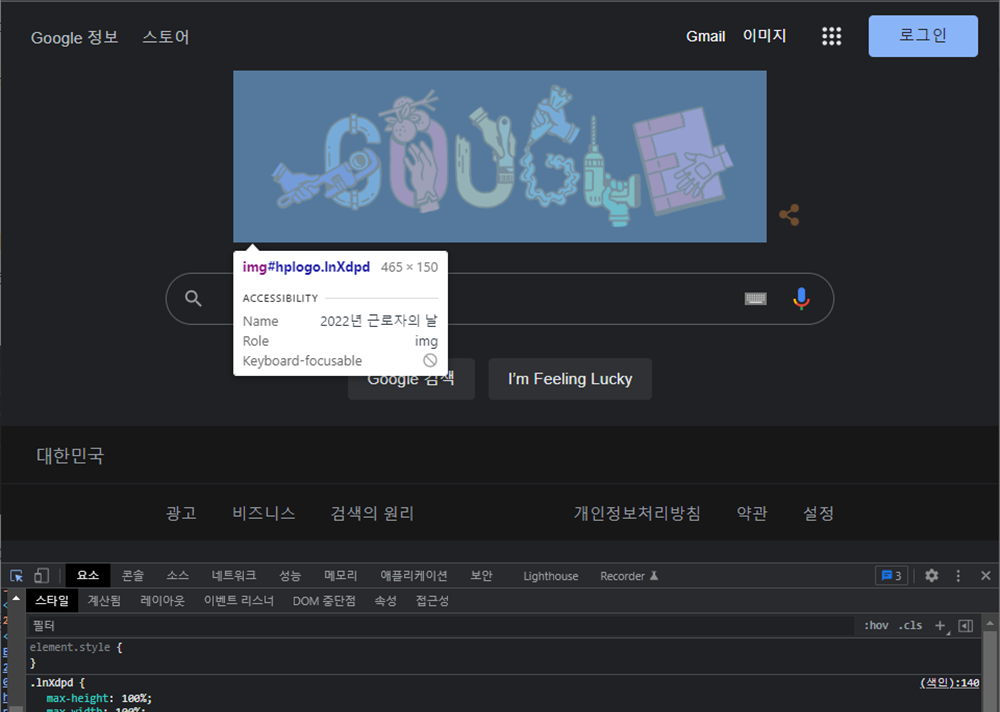Open the (색인):140 source link
Screen dimensions: 1000x712
tap(949, 683)
